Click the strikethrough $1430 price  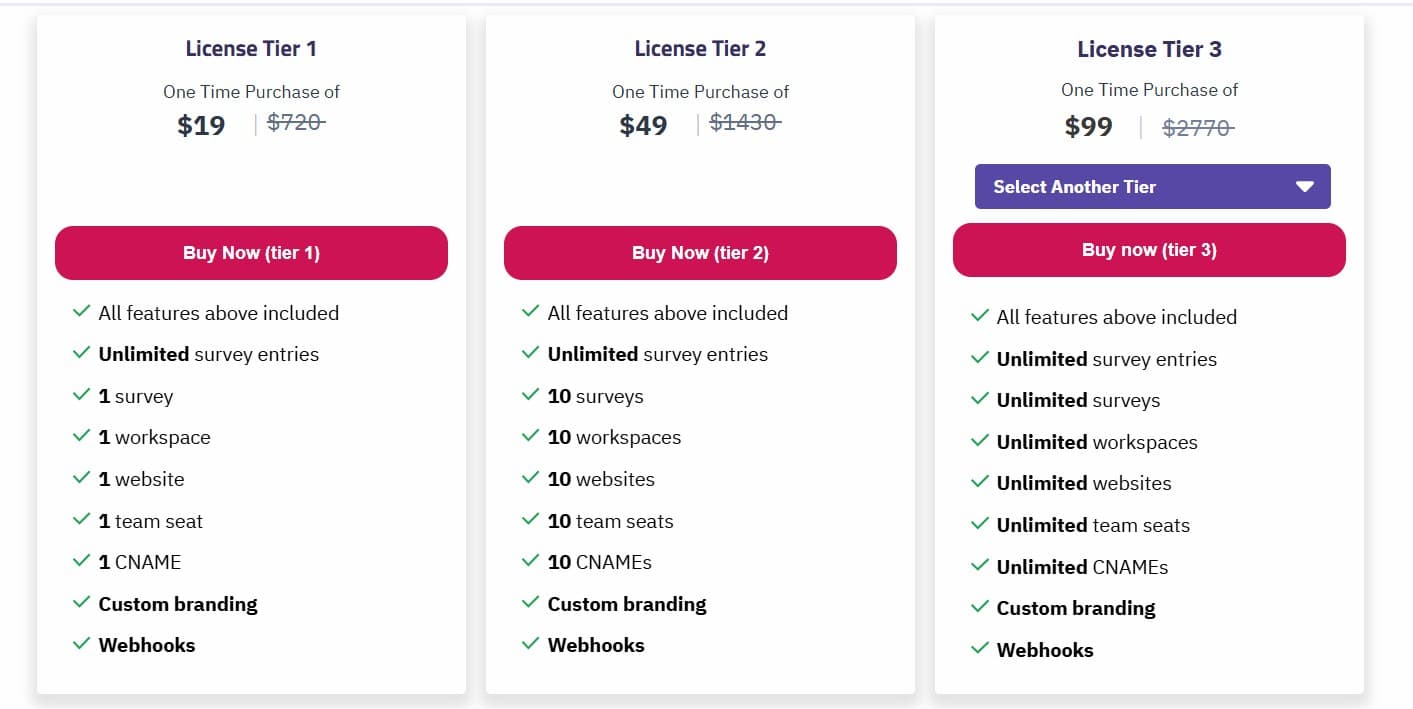click(745, 122)
